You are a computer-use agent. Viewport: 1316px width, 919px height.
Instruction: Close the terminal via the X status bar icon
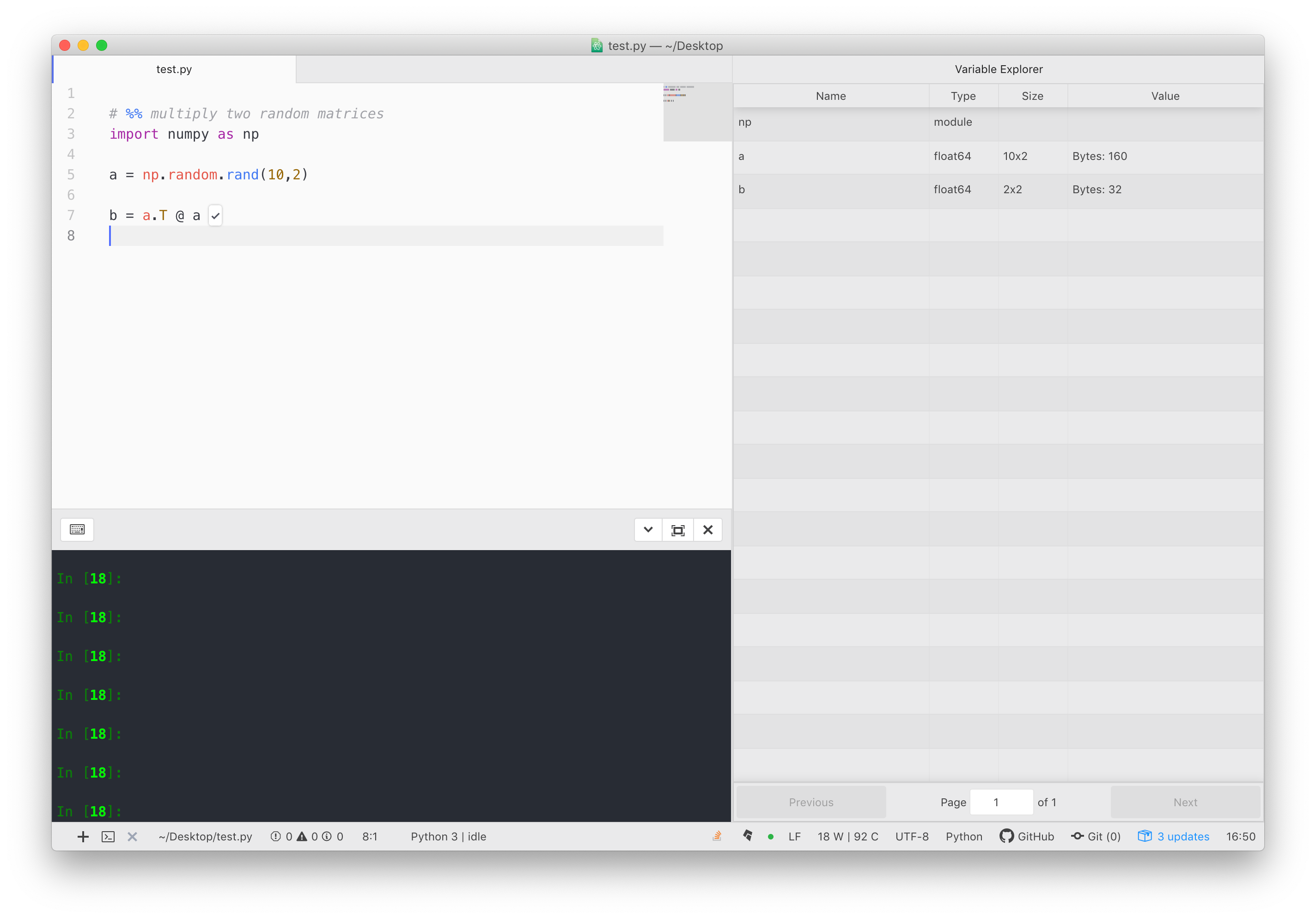pyautogui.click(x=133, y=836)
